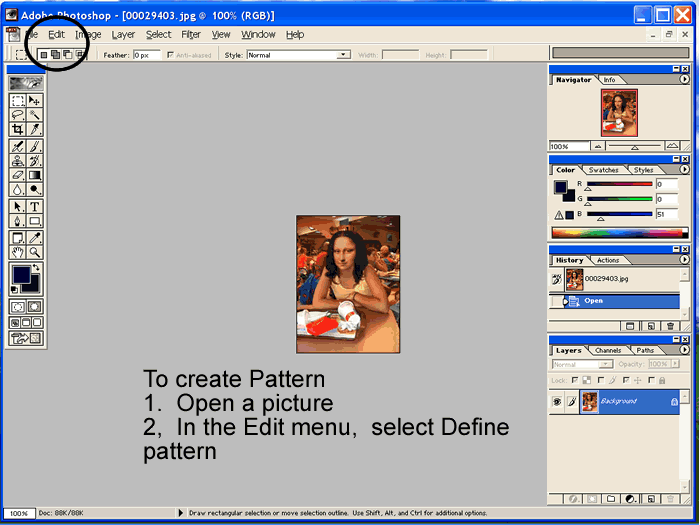Open History palette flyout menu
The width and height of the screenshot is (700, 525).
coord(684,259)
